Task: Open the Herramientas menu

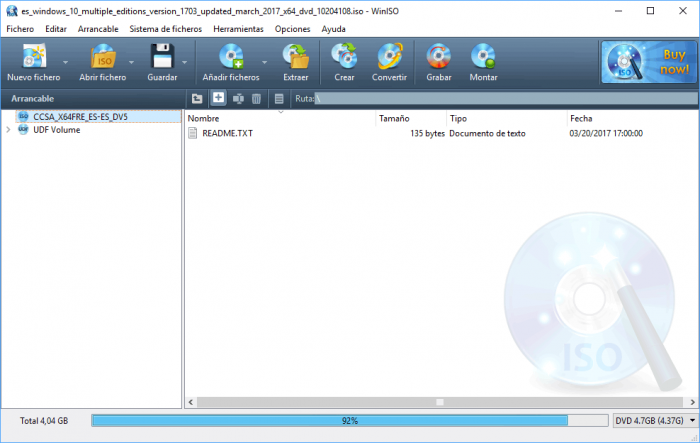Action: [238, 29]
